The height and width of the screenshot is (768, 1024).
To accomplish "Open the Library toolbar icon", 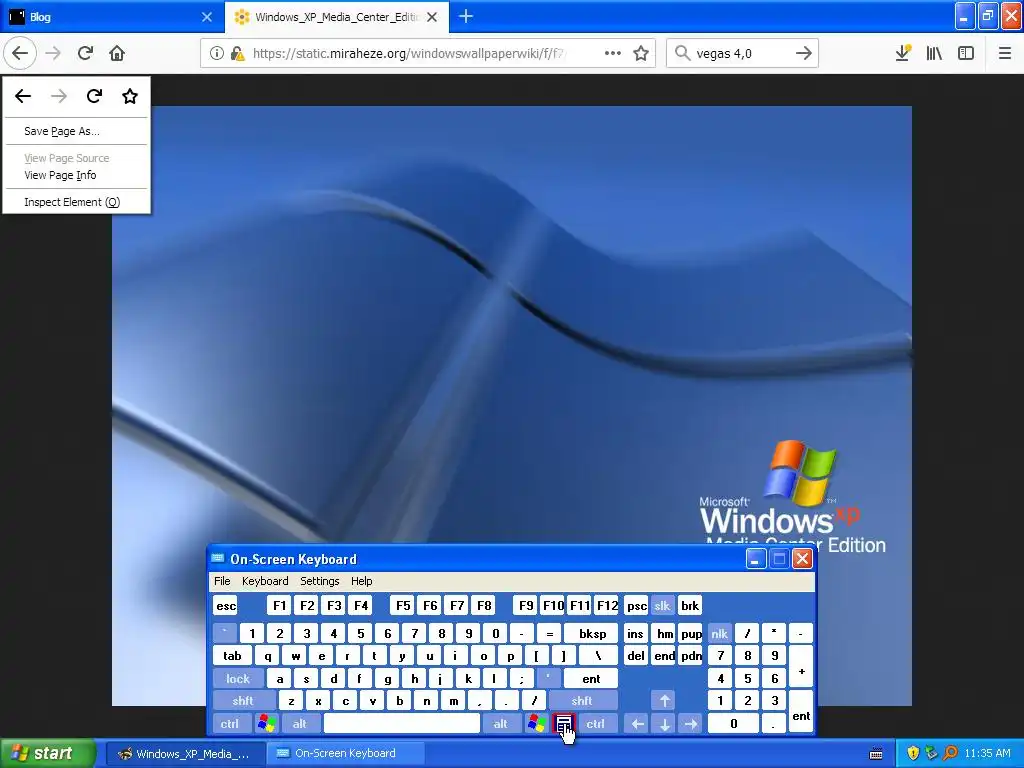I will (x=934, y=53).
